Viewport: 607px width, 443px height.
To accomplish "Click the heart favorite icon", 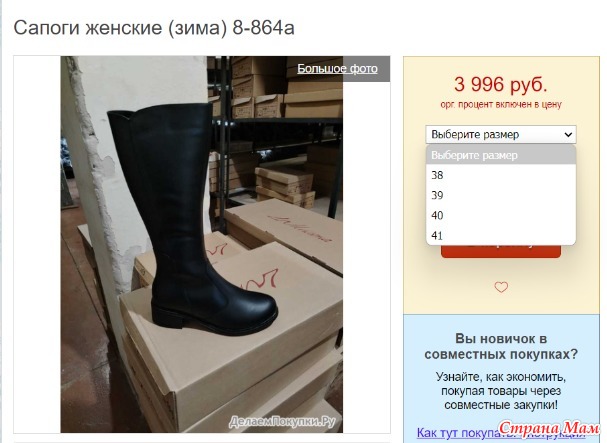I will click(x=501, y=287).
